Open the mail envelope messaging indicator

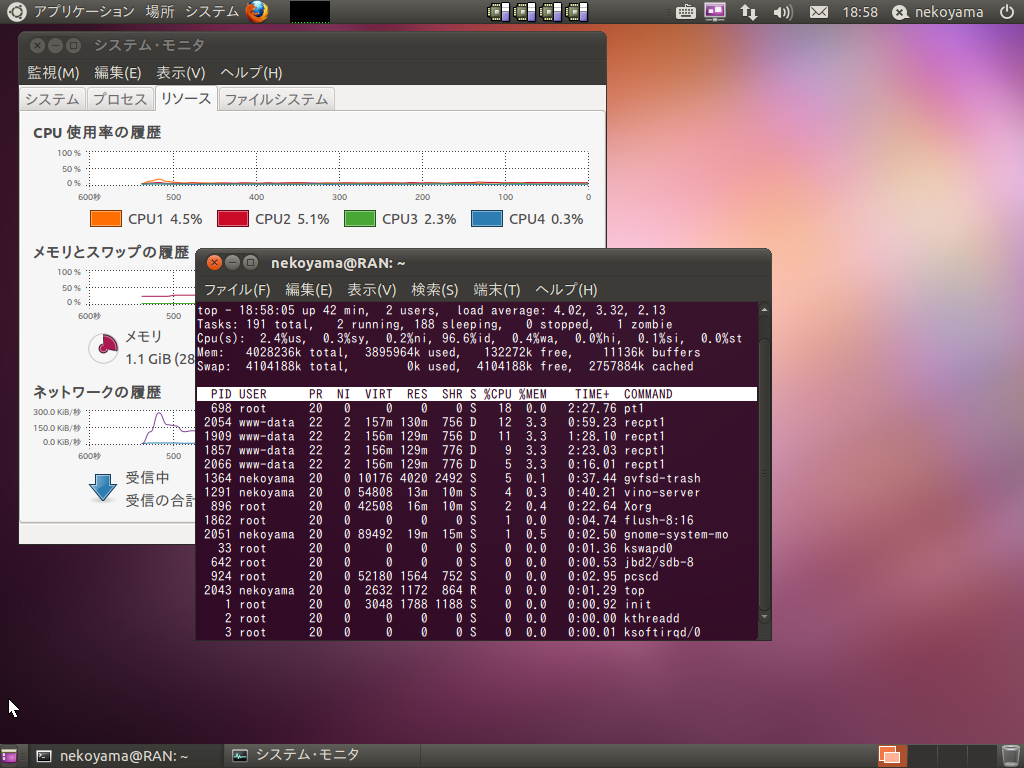pos(818,12)
